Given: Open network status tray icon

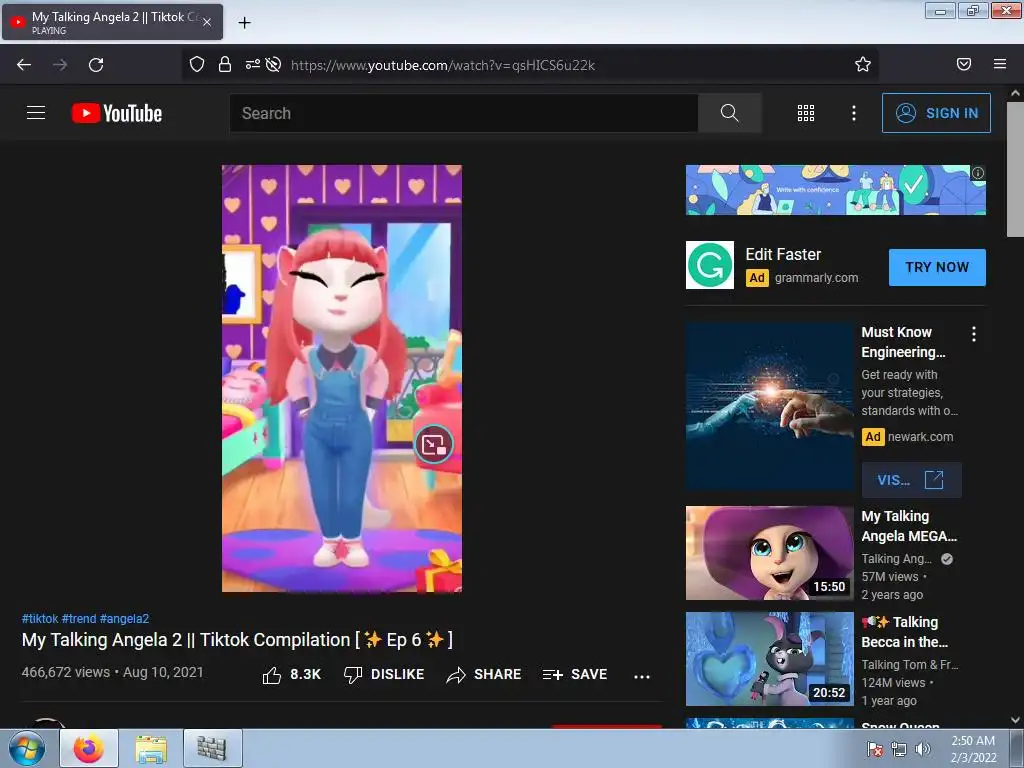Looking at the screenshot, I should (x=899, y=748).
